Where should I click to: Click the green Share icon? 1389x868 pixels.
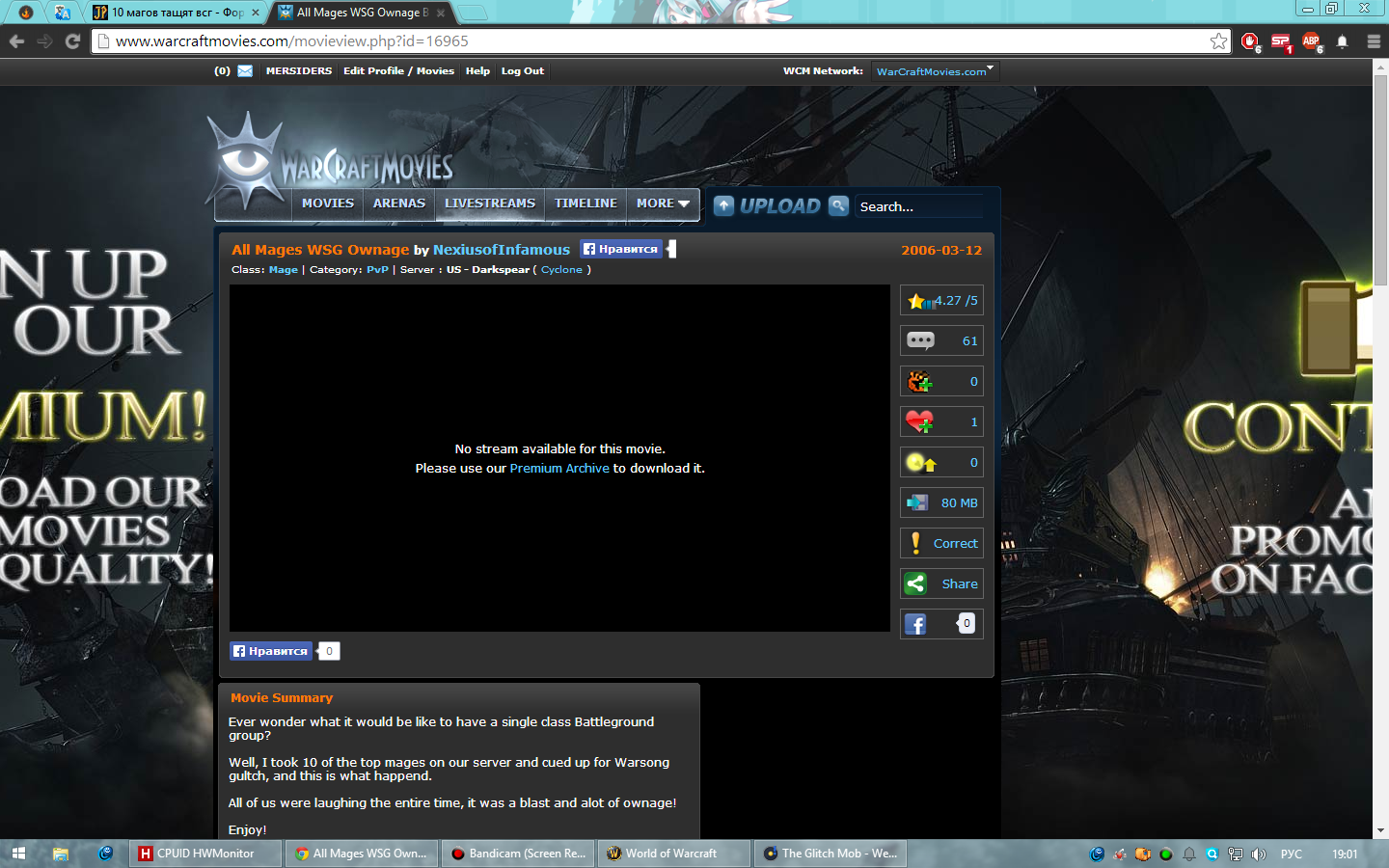[915, 583]
